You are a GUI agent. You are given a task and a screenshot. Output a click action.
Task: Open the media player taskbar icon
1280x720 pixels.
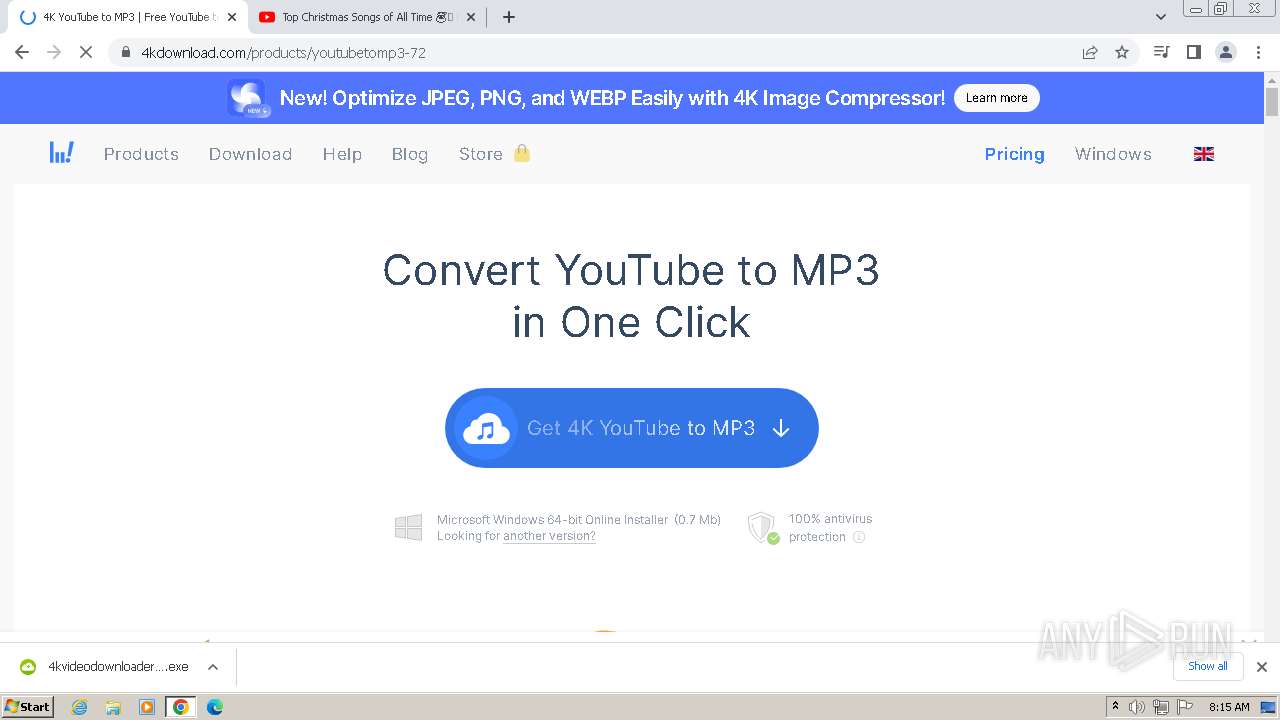coord(147,707)
